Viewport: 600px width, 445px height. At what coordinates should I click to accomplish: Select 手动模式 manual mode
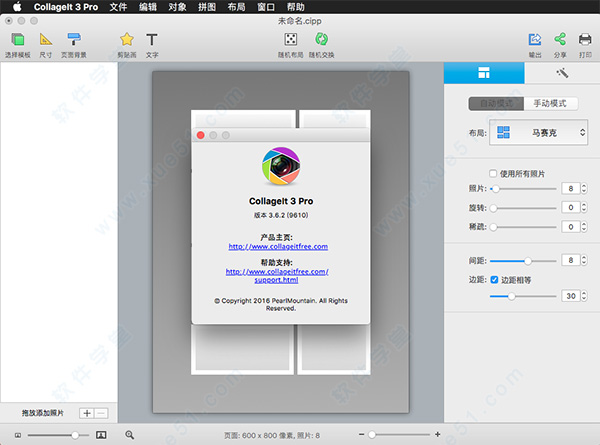point(550,103)
